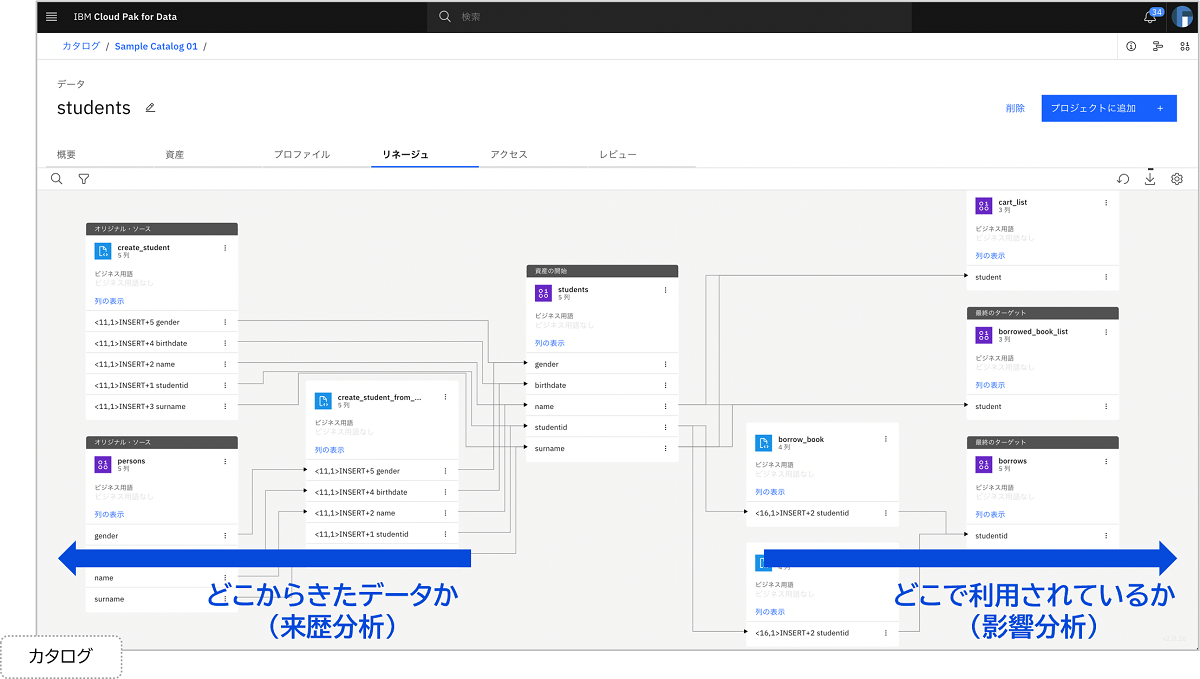Click the top 検索 search field
Viewport: 1200px width, 679px height.
point(670,17)
